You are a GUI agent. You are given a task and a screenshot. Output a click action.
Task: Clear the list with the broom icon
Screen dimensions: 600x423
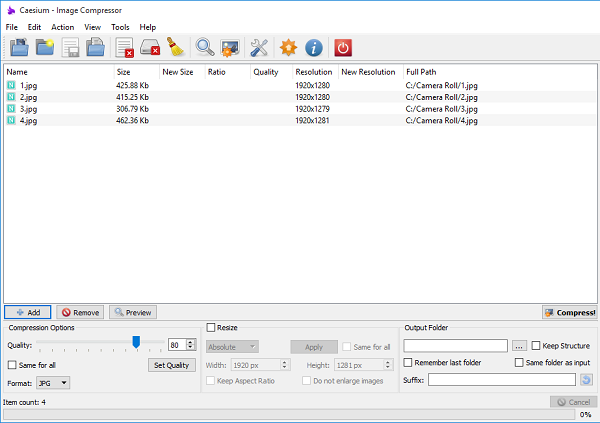[x=175, y=47]
